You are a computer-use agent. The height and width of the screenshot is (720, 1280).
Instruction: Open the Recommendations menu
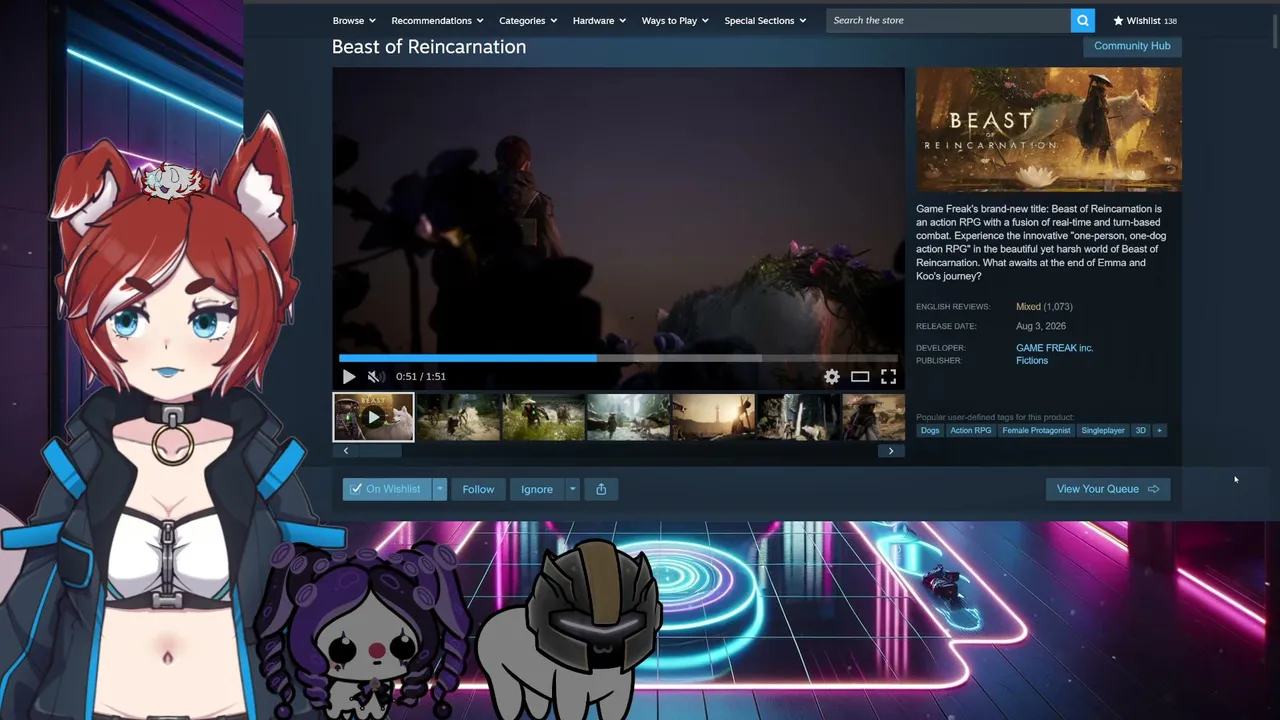pyautogui.click(x=437, y=20)
